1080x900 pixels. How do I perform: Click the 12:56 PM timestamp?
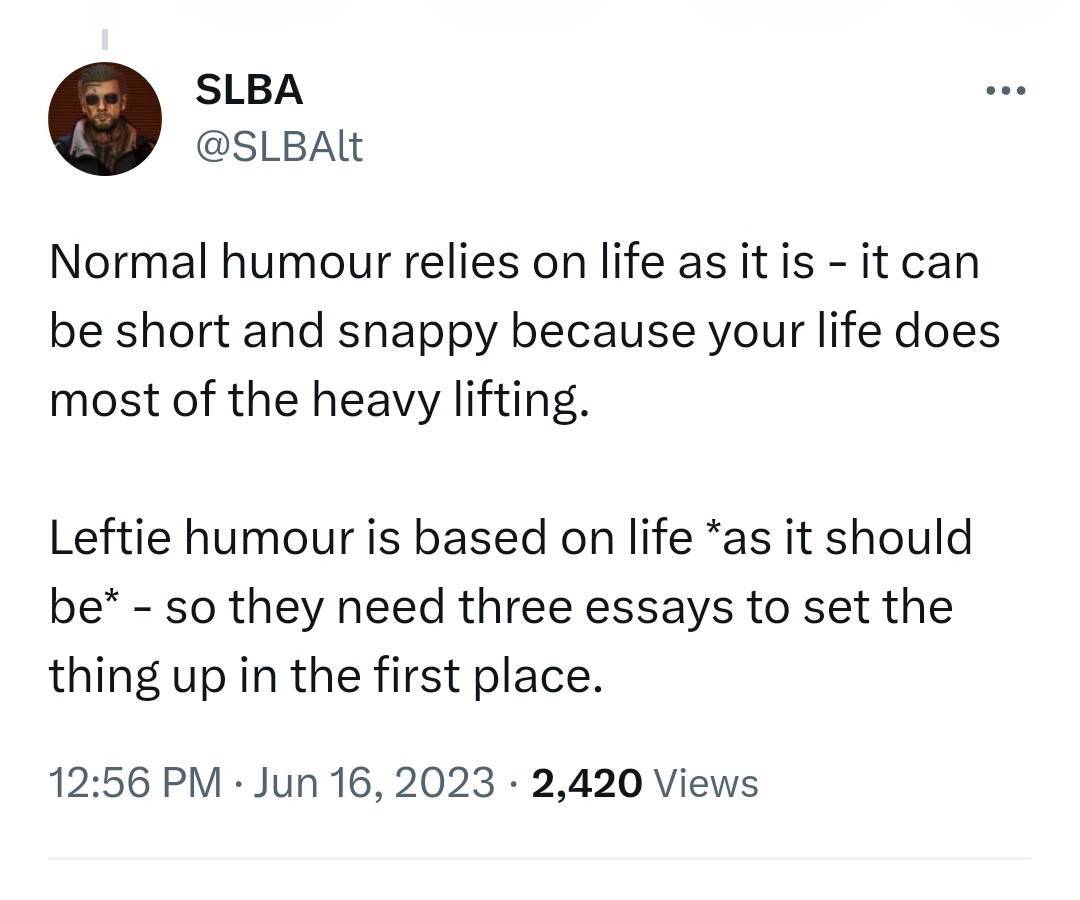[135, 783]
